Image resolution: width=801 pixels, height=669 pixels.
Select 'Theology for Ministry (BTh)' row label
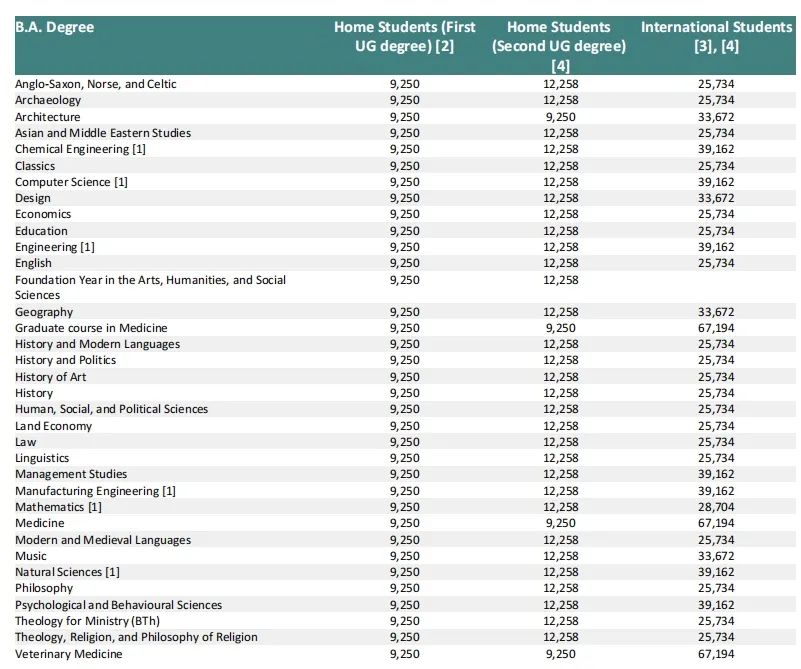87,621
